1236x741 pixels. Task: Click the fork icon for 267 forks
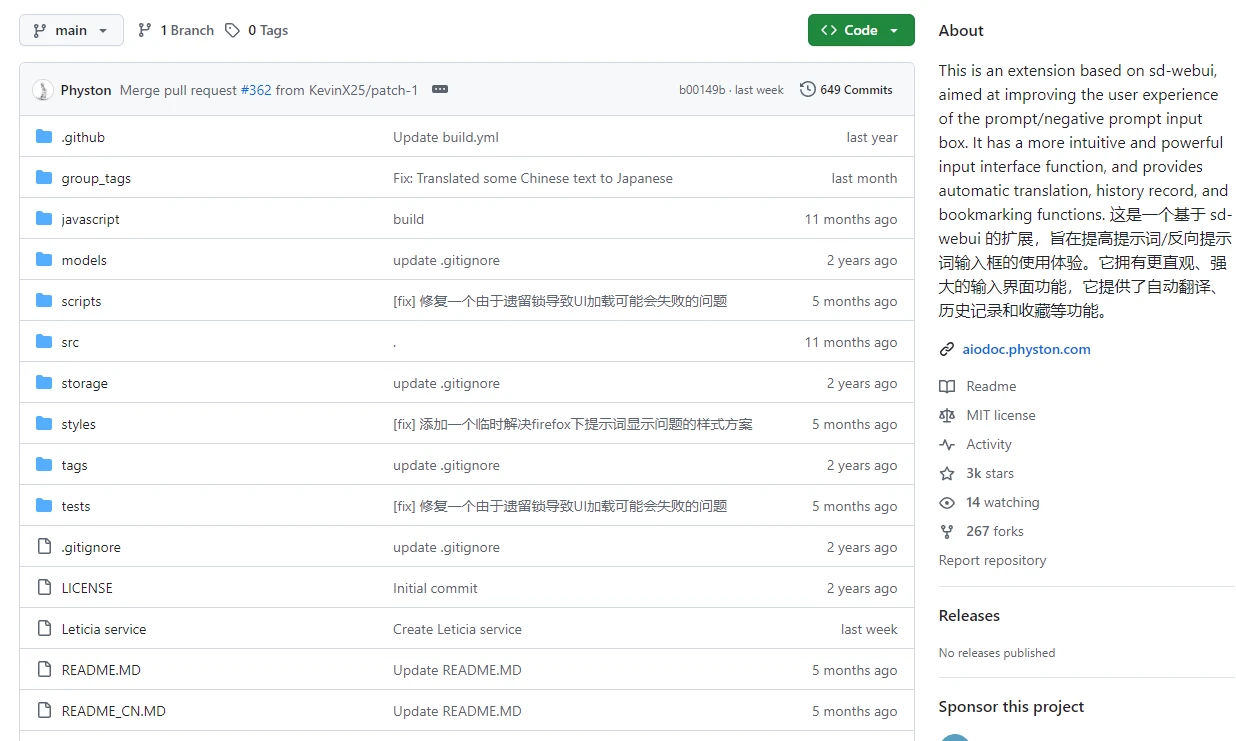click(947, 531)
